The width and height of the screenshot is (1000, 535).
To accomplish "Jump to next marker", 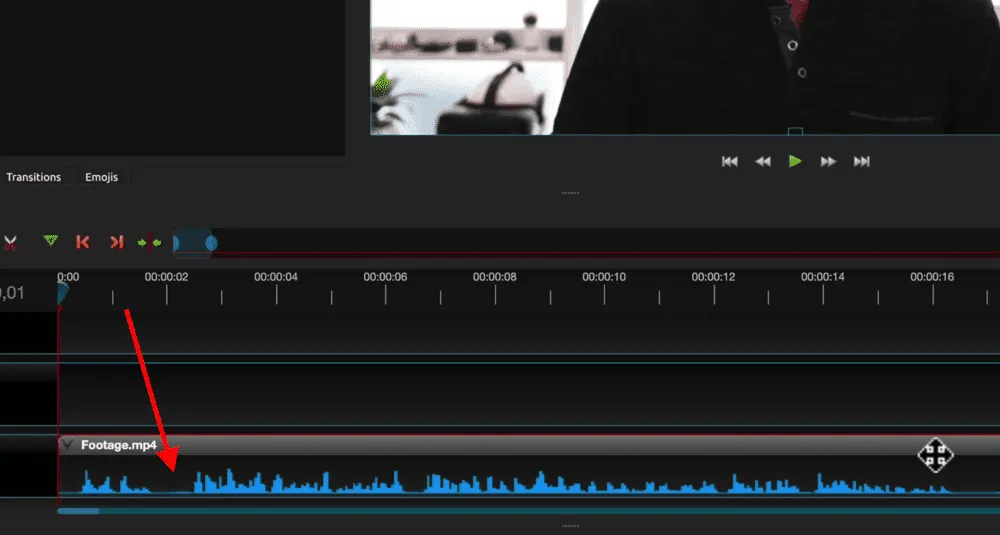I will (x=116, y=242).
